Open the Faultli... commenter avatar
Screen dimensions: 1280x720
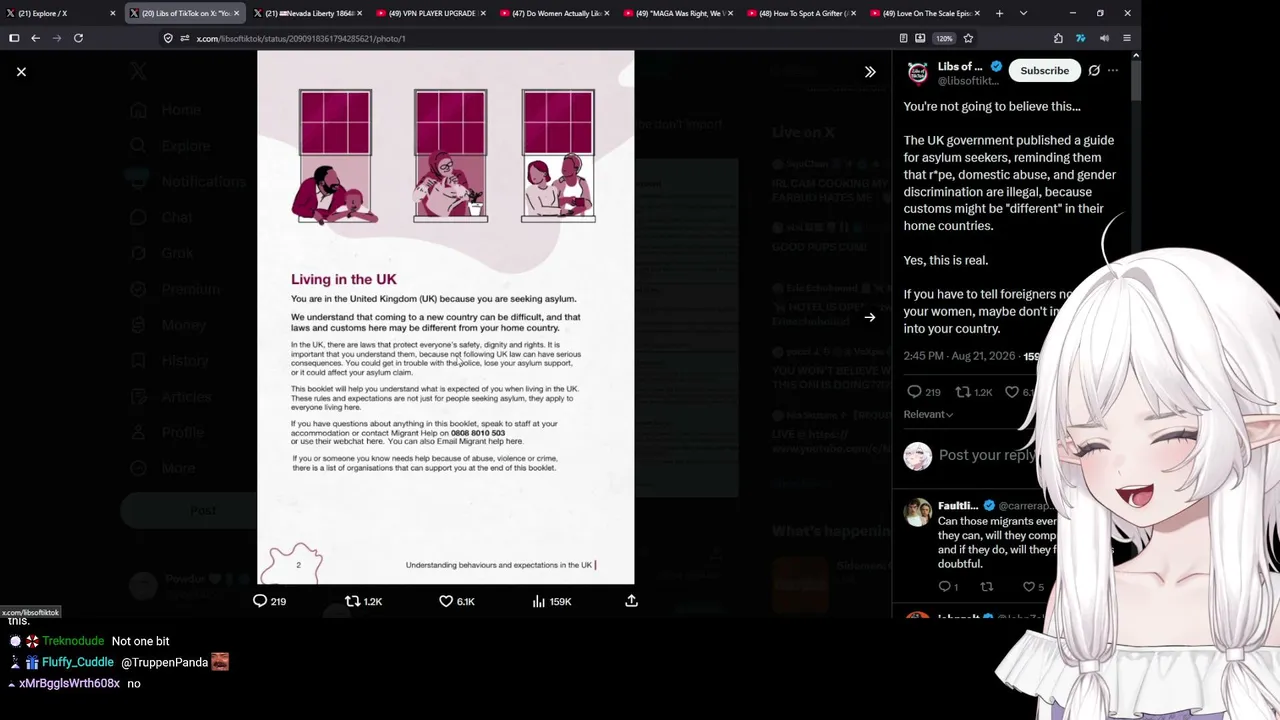pos(917,513)
